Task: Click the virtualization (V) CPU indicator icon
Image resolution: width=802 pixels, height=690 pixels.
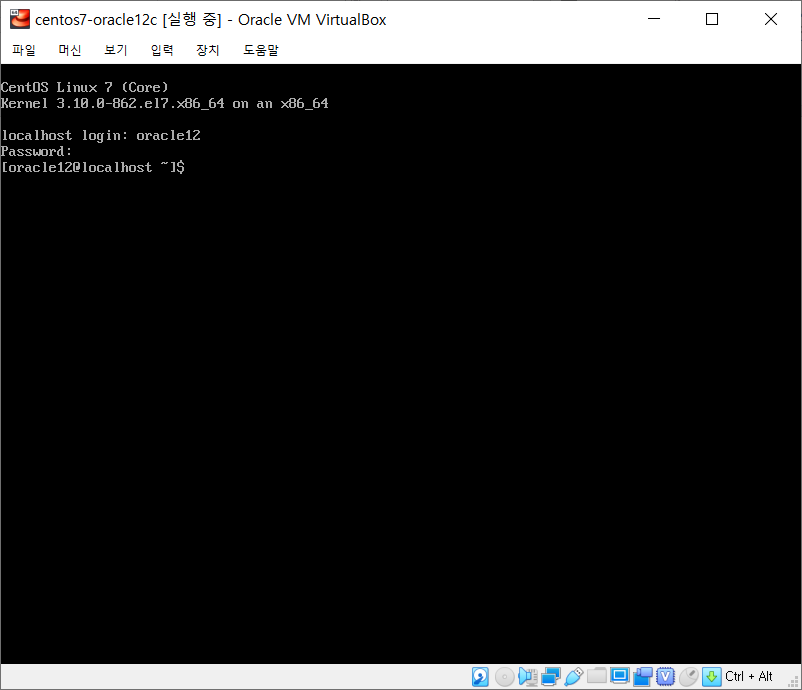Action: (665, 677)
